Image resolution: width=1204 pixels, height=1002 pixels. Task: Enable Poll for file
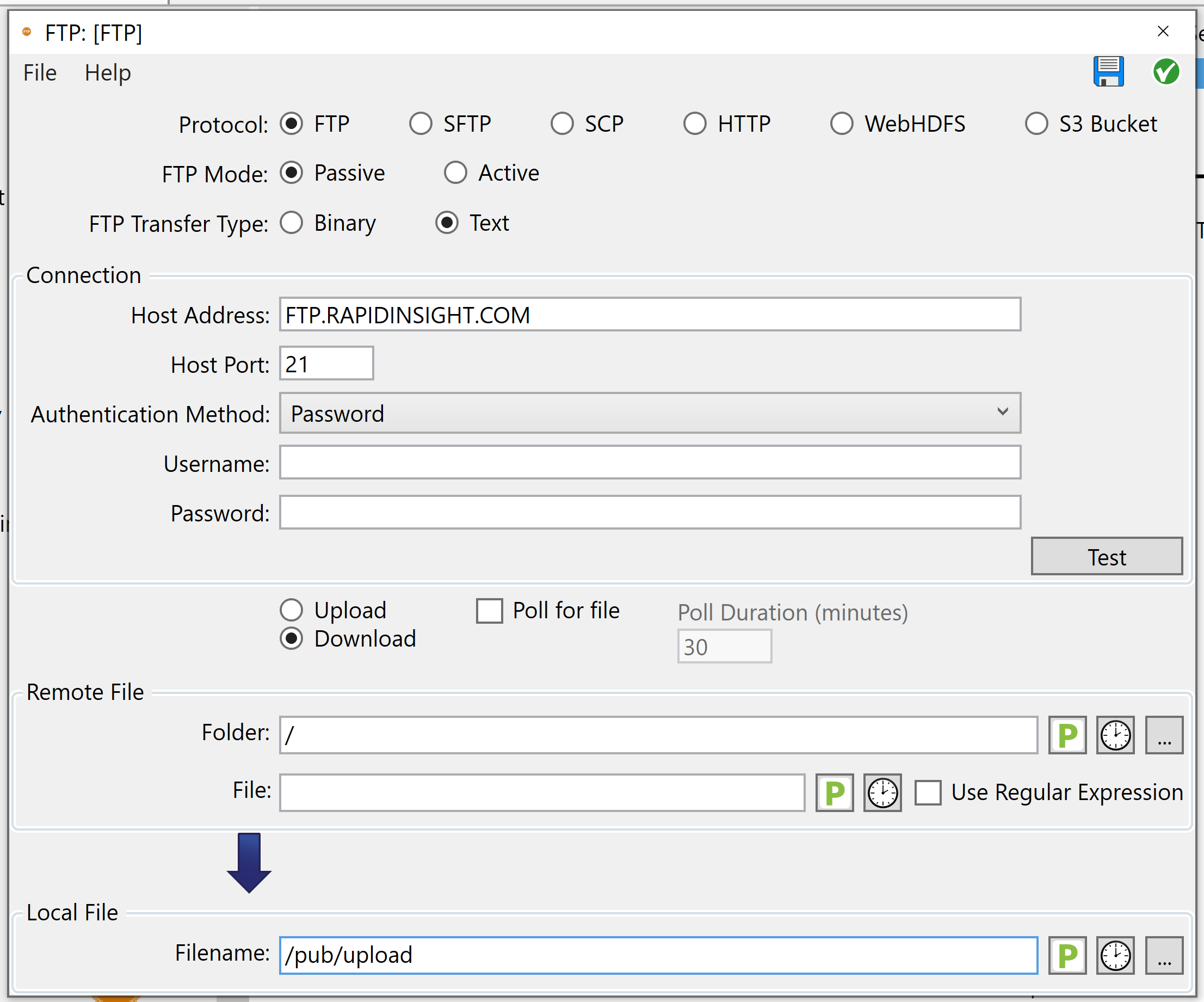click(x=489, y=610)
